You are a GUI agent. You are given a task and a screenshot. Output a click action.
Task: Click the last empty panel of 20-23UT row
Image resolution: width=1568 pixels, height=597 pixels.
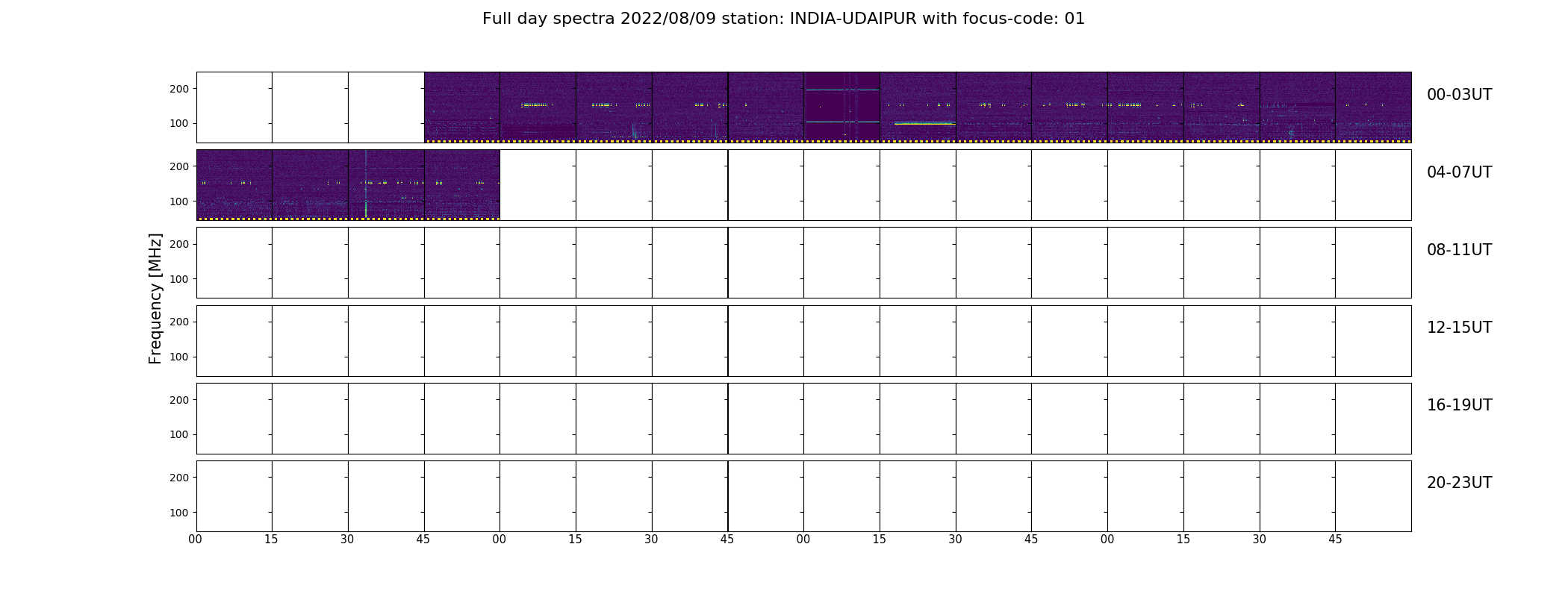tap(1373, 496)
